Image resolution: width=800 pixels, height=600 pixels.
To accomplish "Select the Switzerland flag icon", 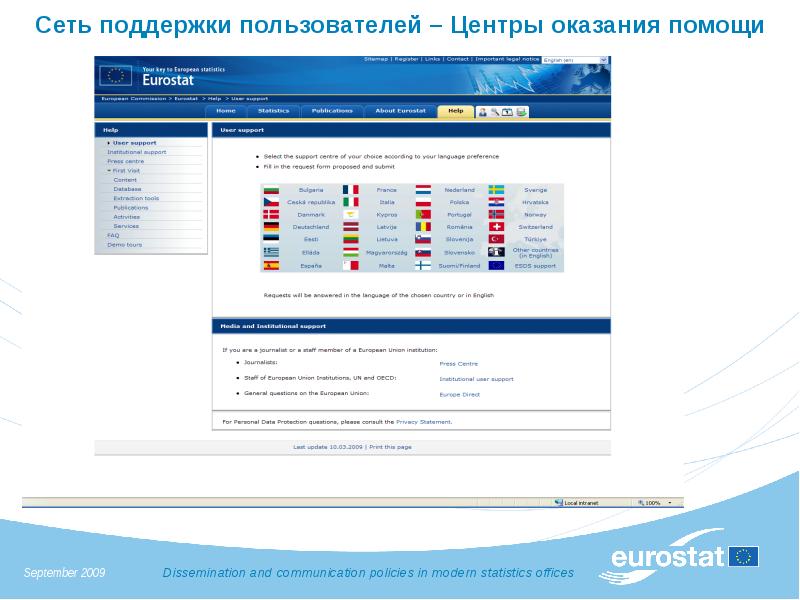I will point(496,227).
